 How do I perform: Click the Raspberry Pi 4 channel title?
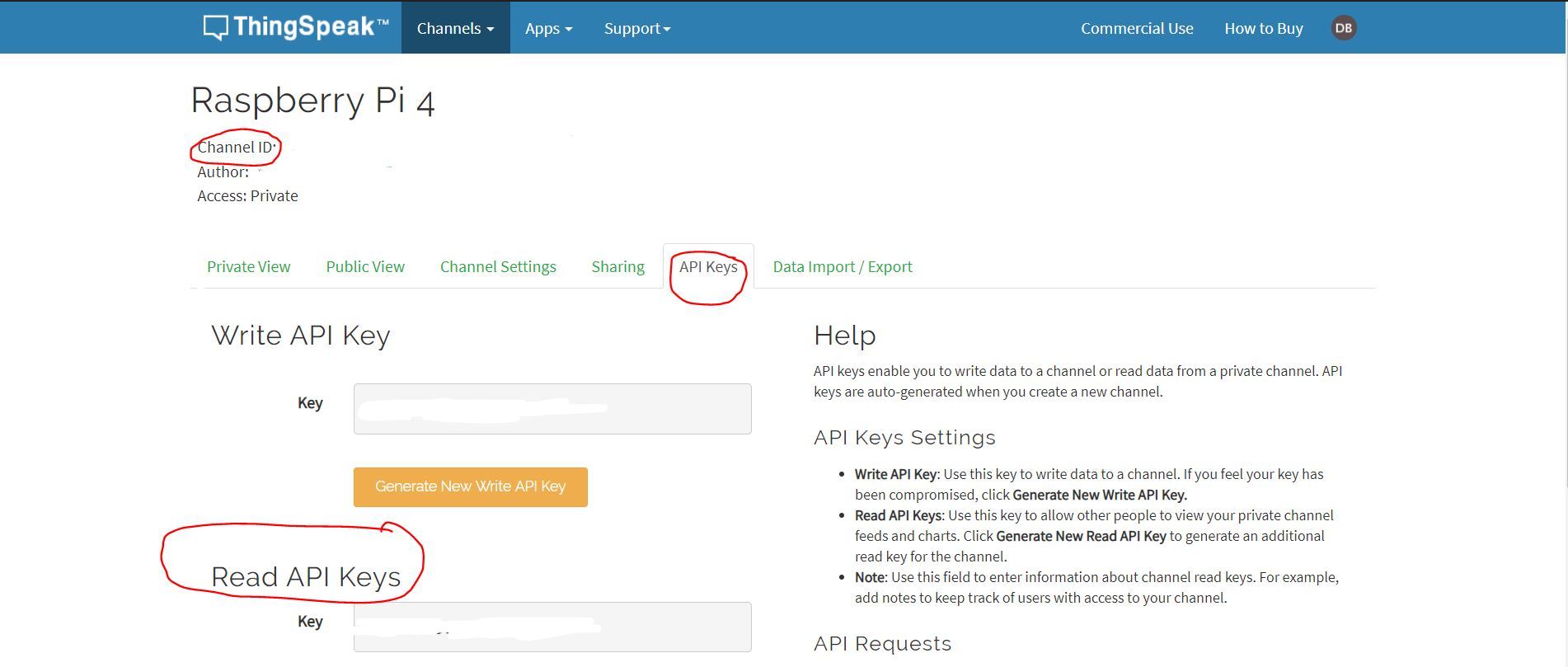[x=312, y=101]
